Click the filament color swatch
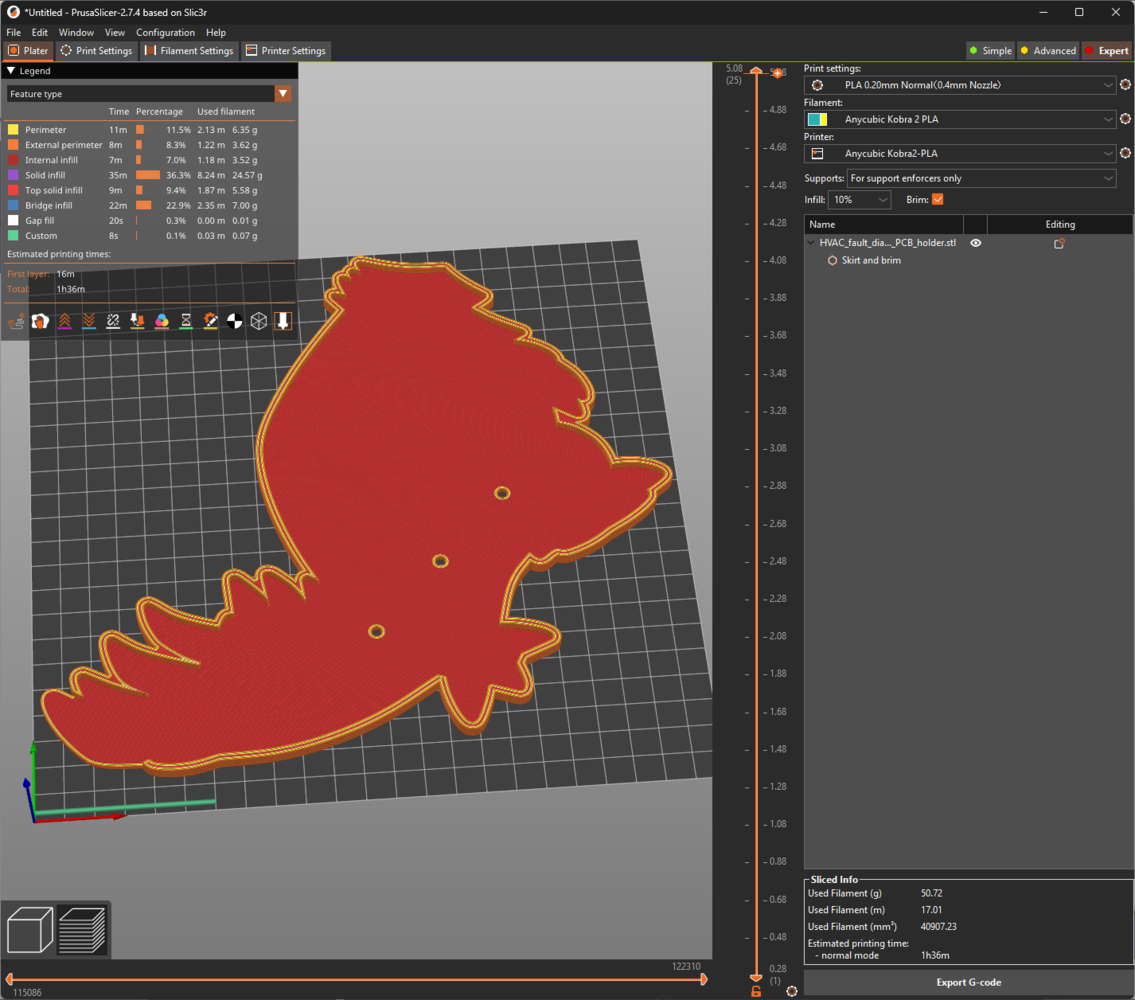1135x1000 pixels. [x=817, y=120]
